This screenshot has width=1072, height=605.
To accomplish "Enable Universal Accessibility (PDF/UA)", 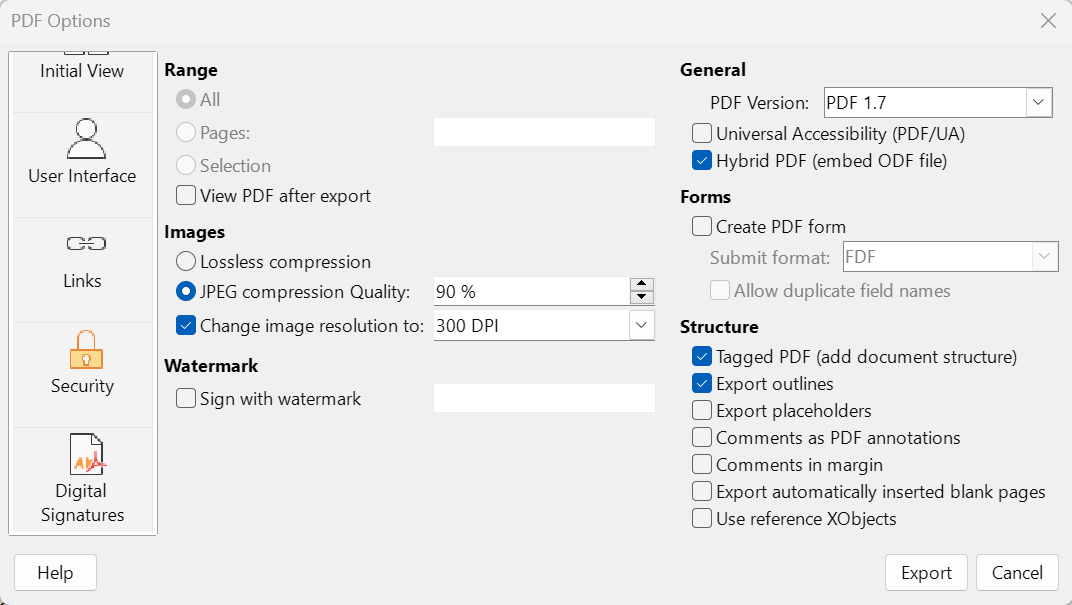I will 702,133.
